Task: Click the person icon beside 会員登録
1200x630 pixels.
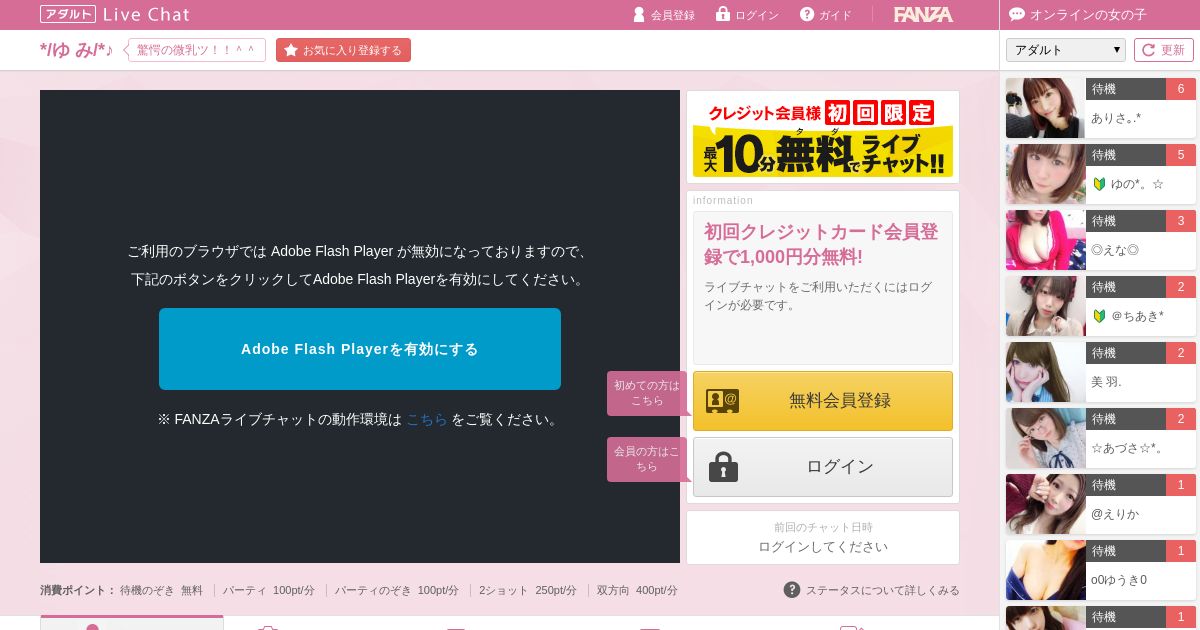Action: 639,14
